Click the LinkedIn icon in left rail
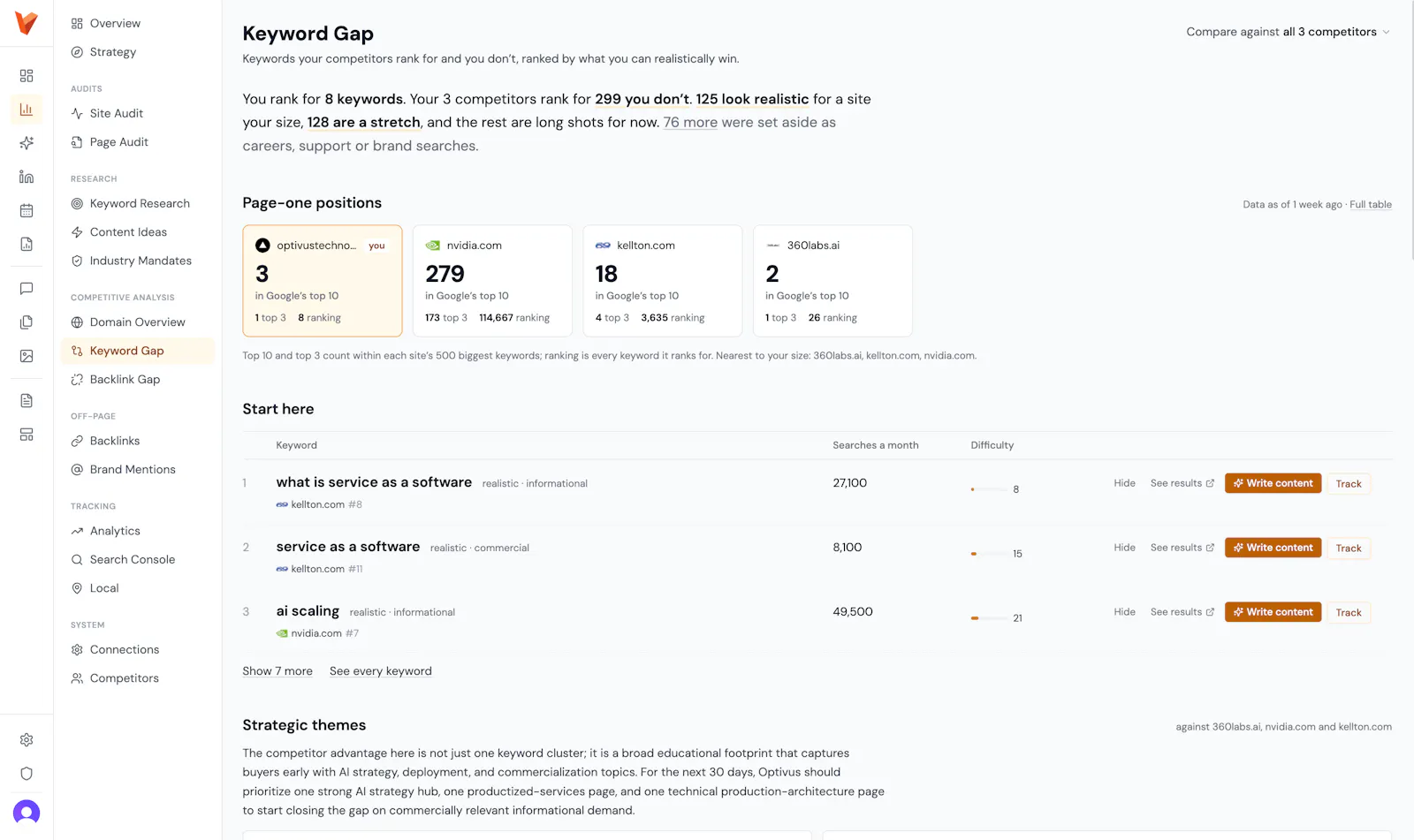Image resolution: width=1414 pixels, height=840 pixels. pos(27,177)
